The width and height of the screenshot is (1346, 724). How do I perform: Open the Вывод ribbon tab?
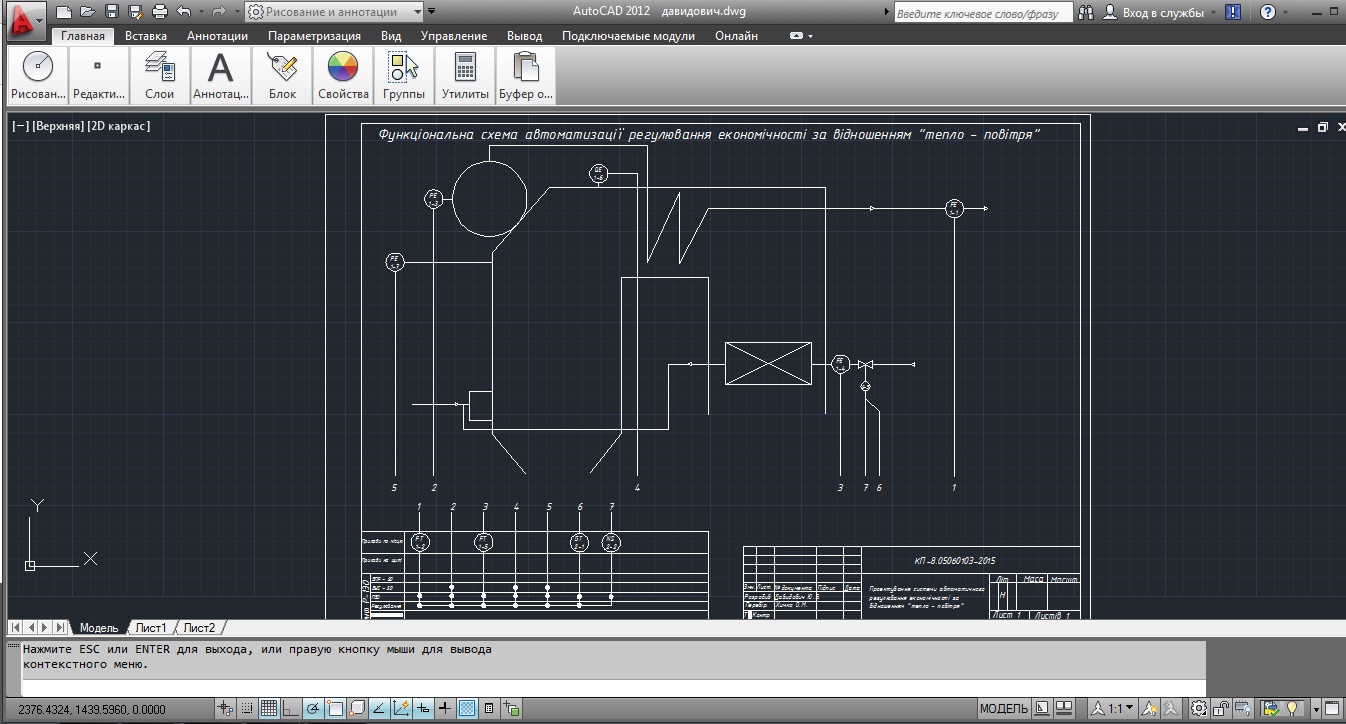(x=525, y=36)
